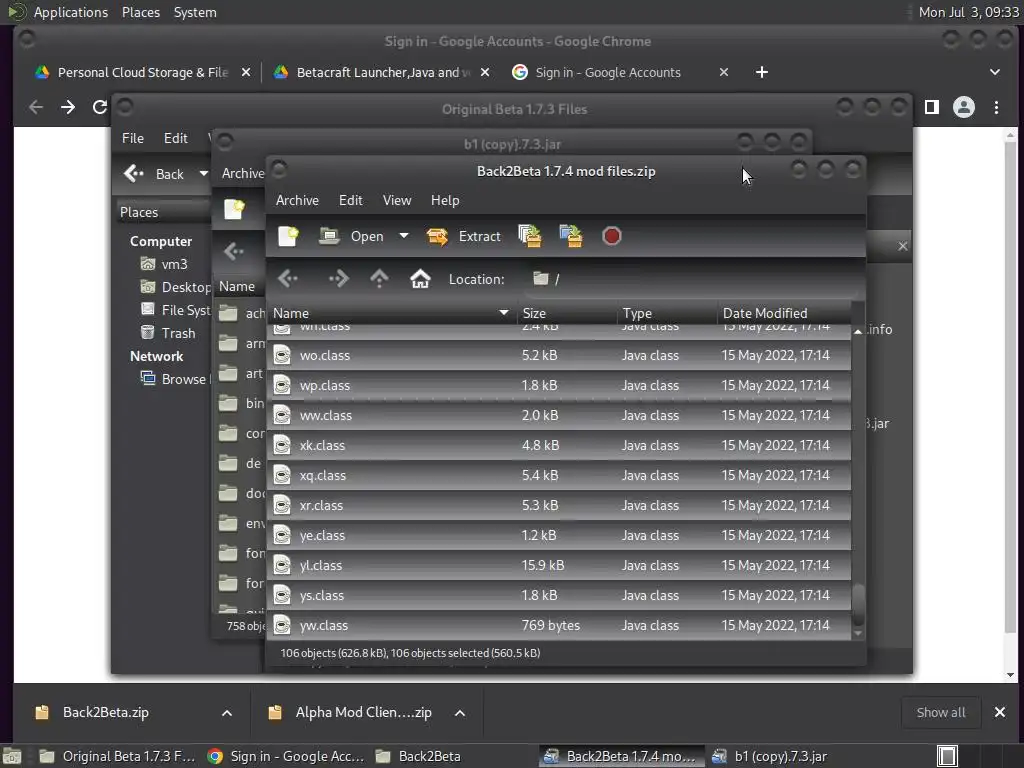Select yw.class file row
Image resolution: width=1024 pixels, height=768 pixels.
tap(559, 626)
